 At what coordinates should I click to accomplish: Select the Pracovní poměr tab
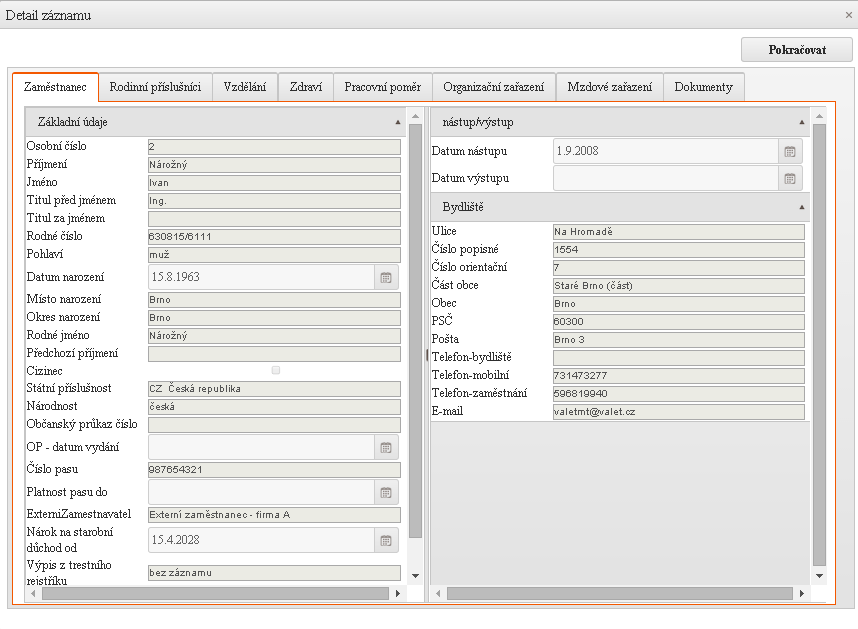(x=383, y=87)
